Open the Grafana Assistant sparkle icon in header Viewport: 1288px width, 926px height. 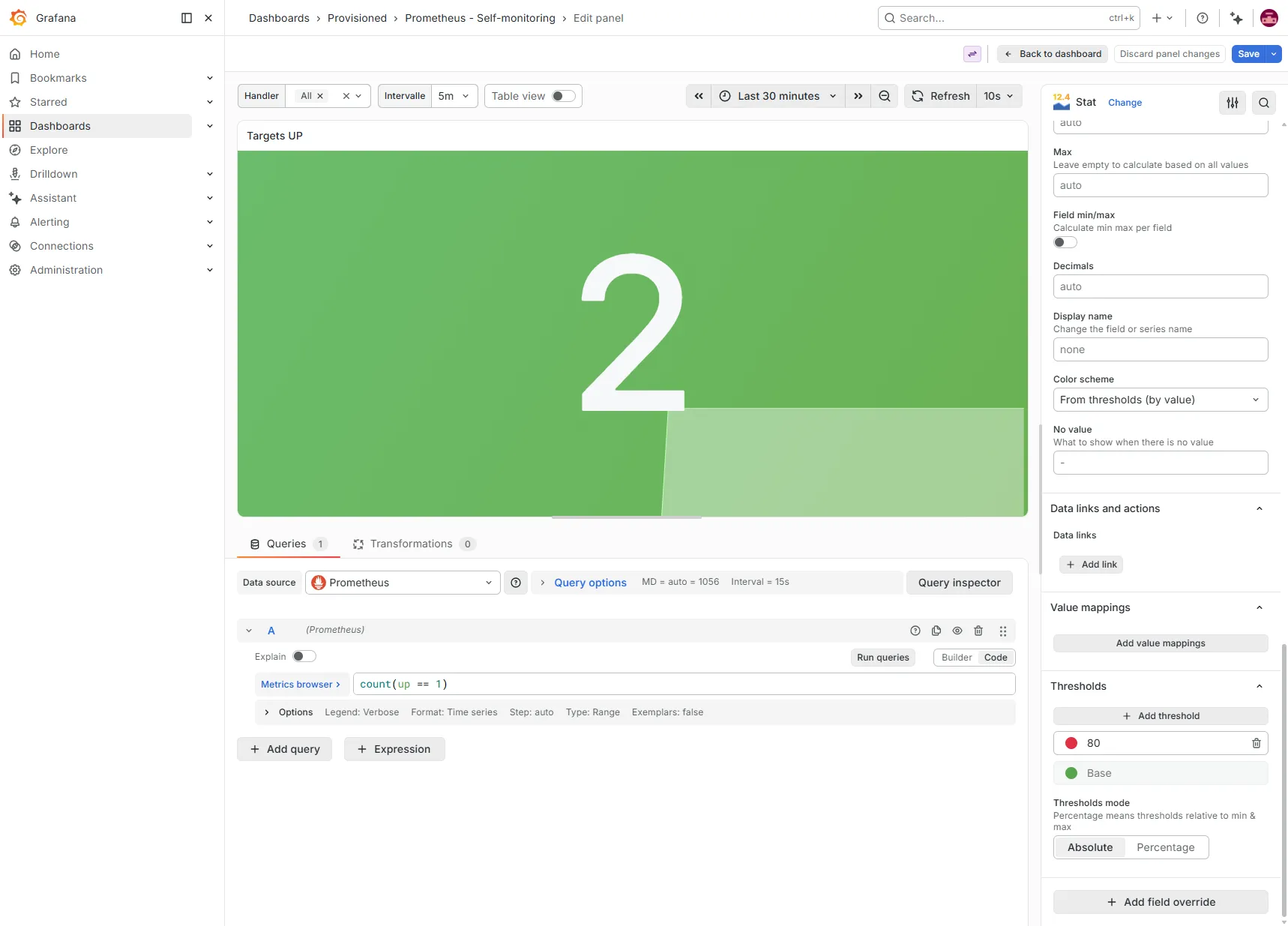click(1236, 18)
